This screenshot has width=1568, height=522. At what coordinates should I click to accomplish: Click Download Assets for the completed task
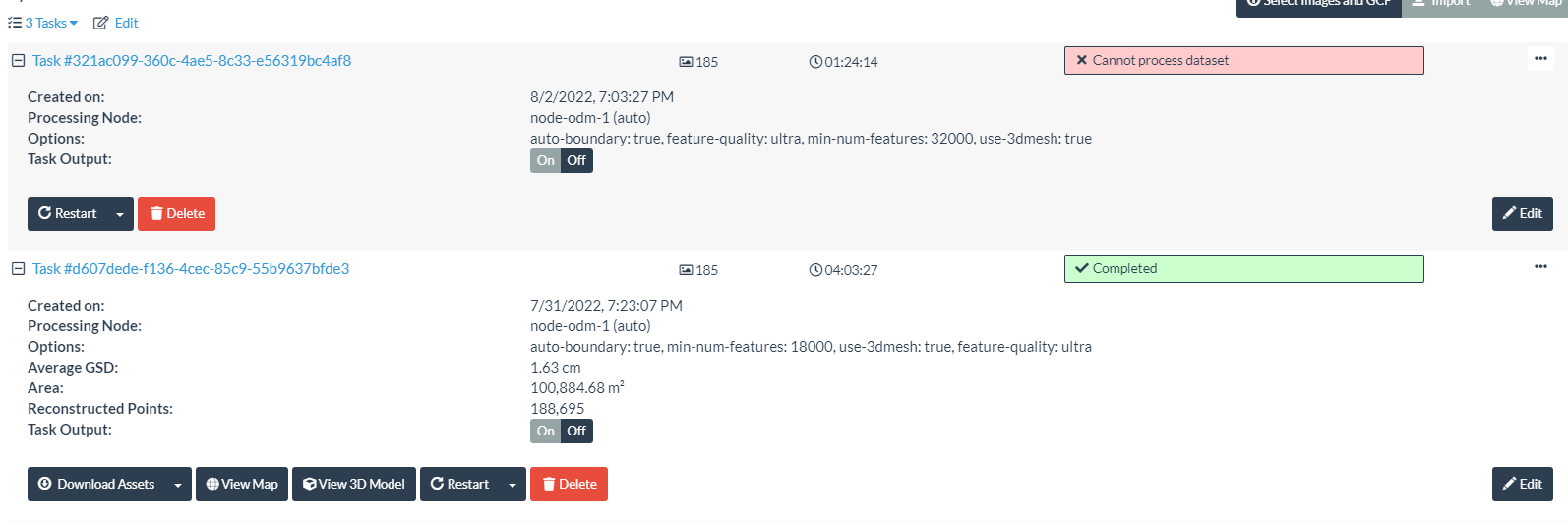(x=96, y=485)
